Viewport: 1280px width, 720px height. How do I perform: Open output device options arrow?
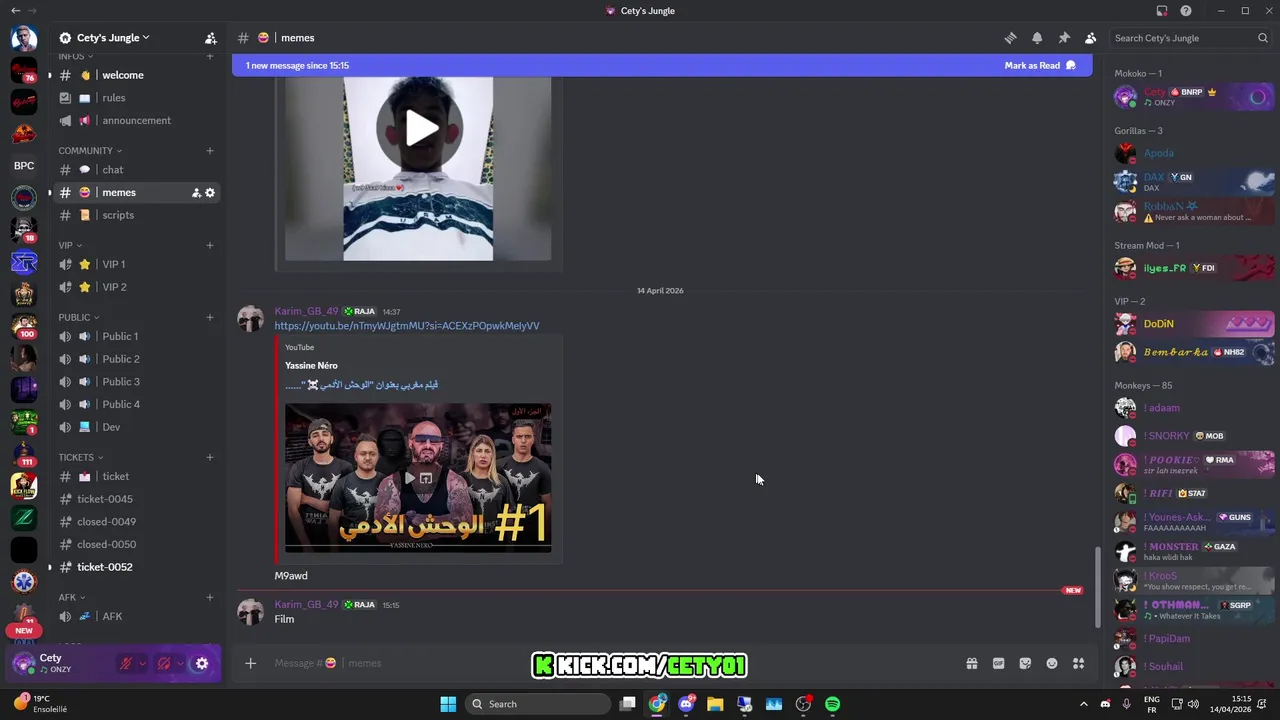180,663
